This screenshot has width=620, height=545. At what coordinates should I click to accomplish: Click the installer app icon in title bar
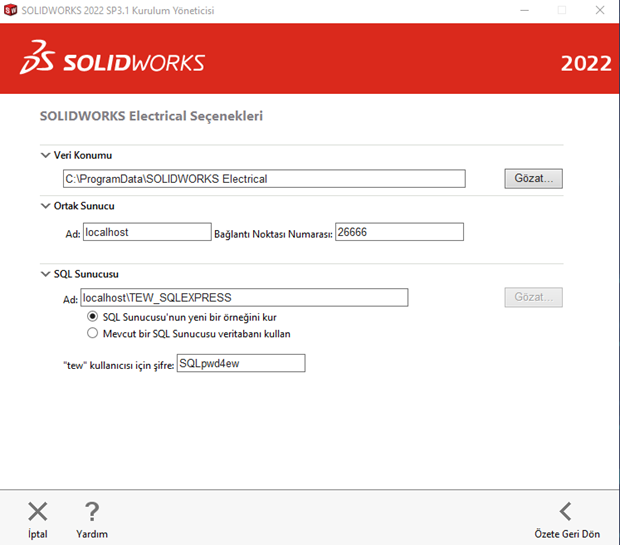(11, 10)
